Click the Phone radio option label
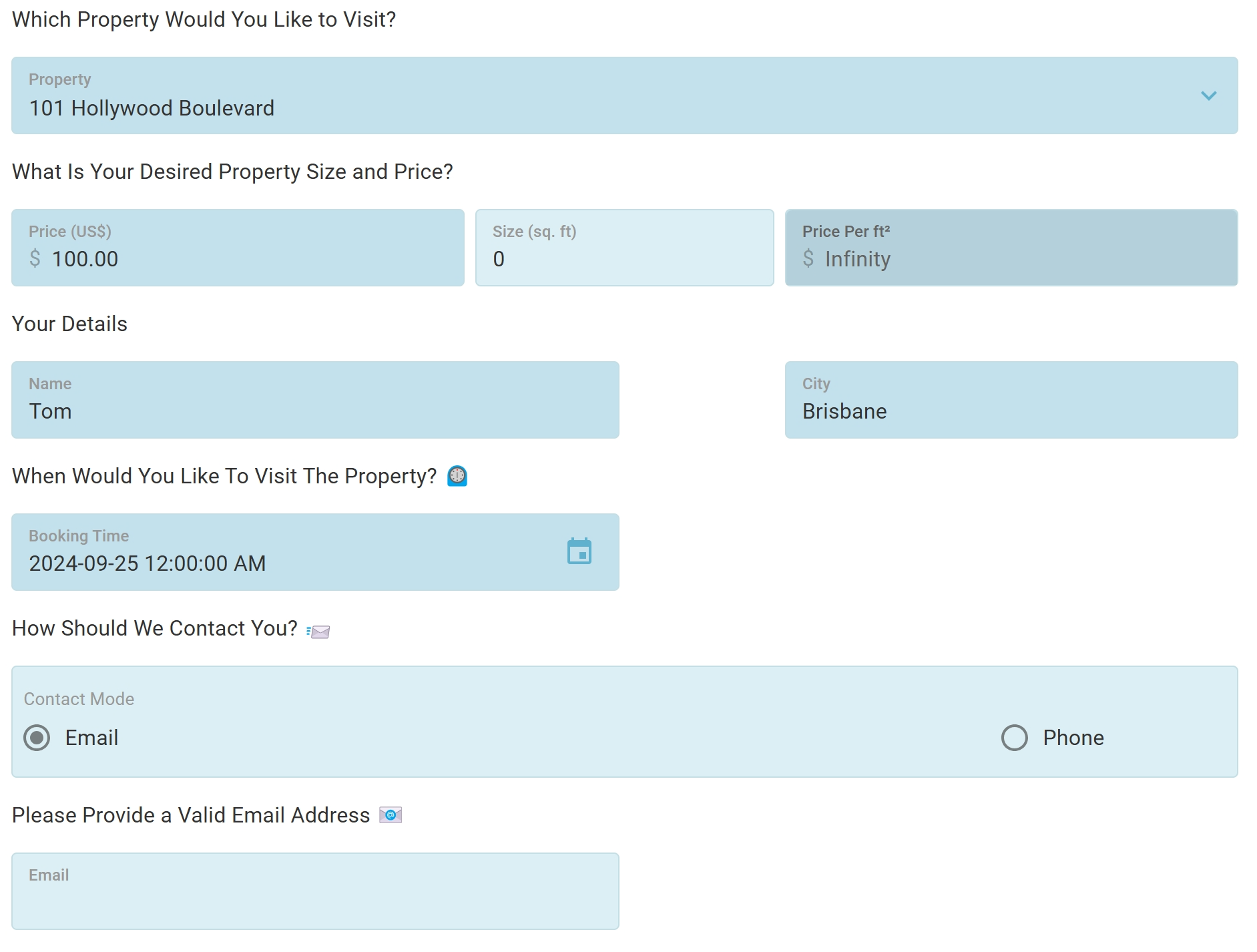 (x=1073, y=738)
